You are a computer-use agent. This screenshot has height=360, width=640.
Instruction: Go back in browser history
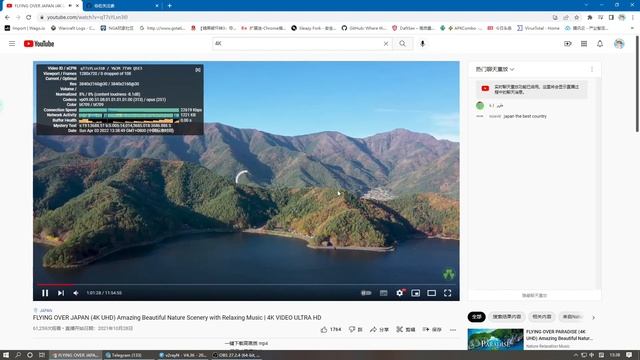7,17
